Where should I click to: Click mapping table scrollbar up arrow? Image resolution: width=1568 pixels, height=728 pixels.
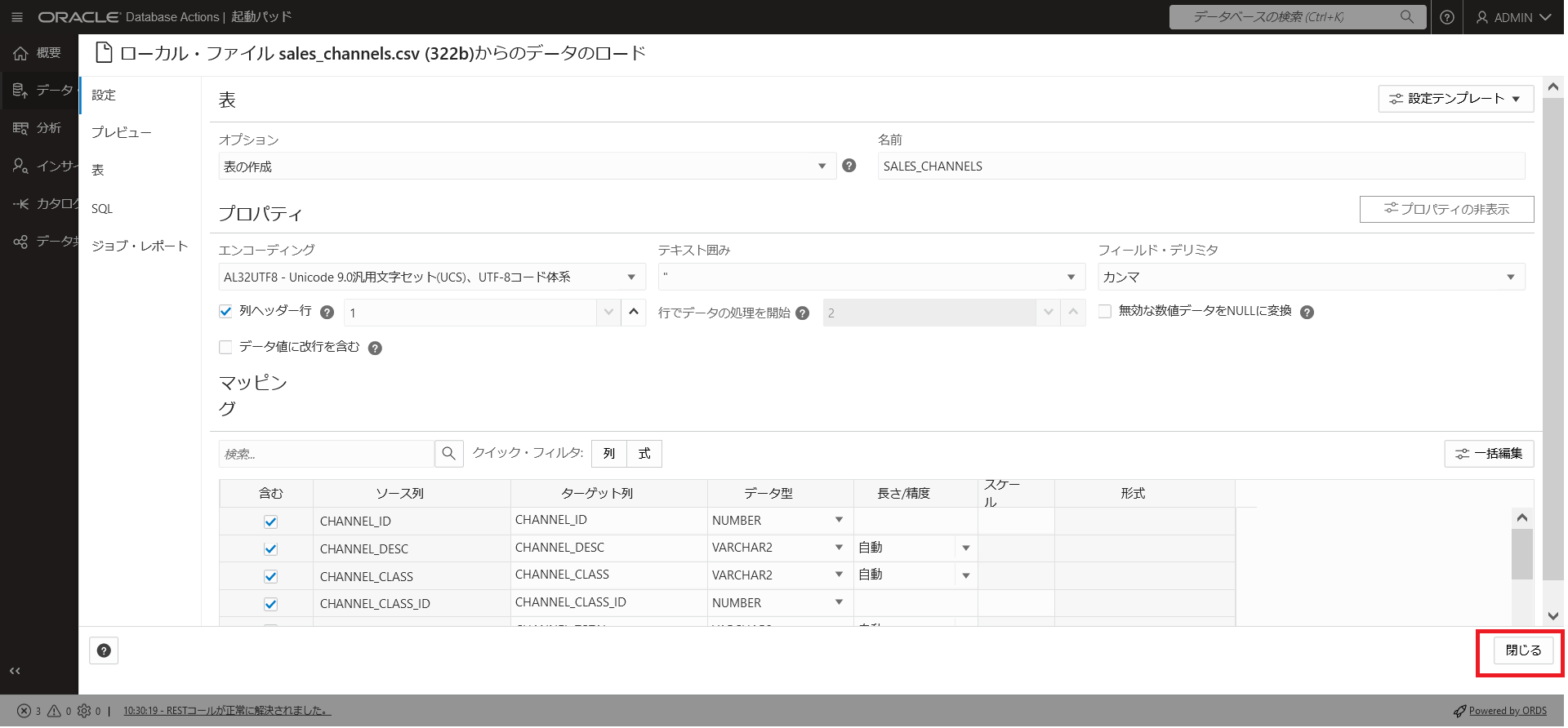(x=1521, y=517)
